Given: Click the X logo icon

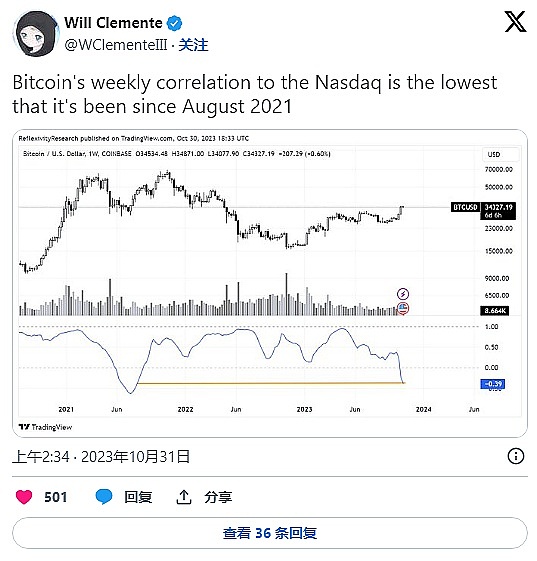Looking at the screenshot, I should tap(515, 21).
